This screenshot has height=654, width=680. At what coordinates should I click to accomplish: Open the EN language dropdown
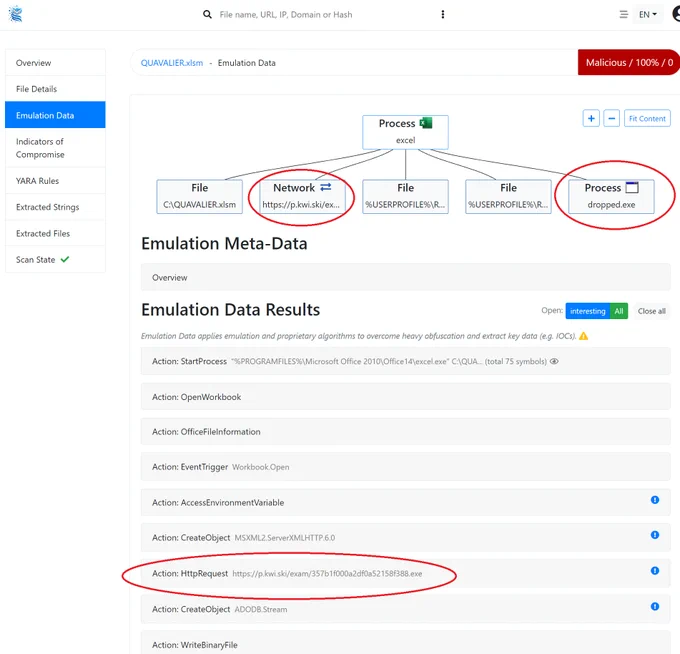click(x=647, y=14)
